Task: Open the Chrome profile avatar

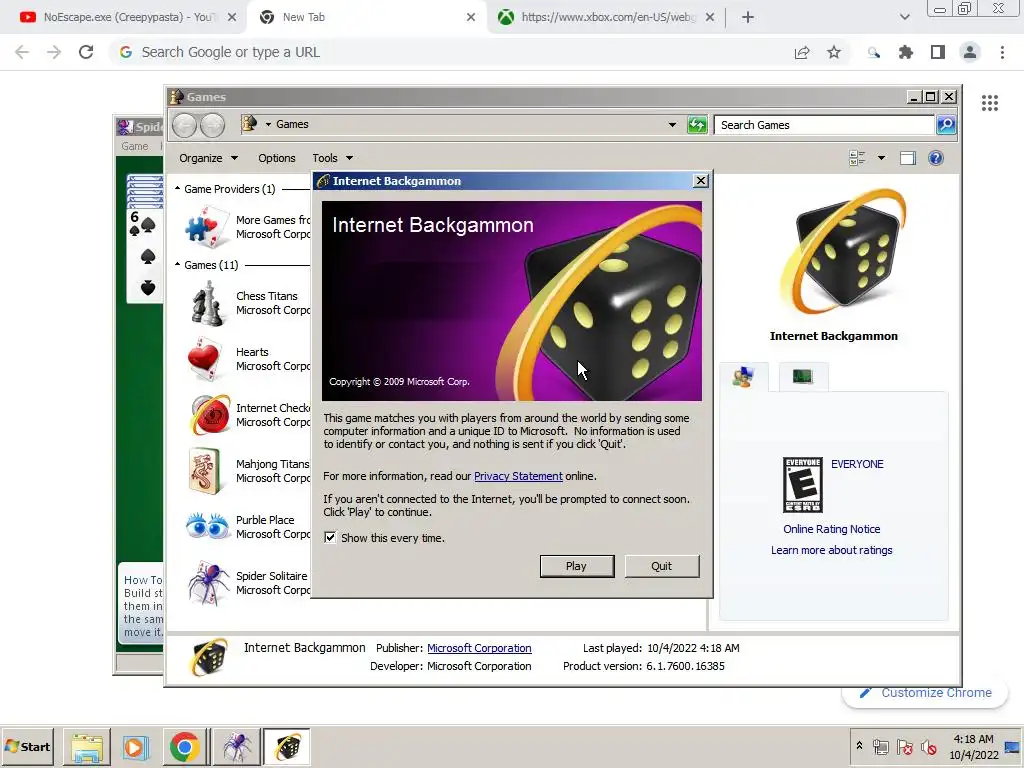Action: tap(970, 52)
